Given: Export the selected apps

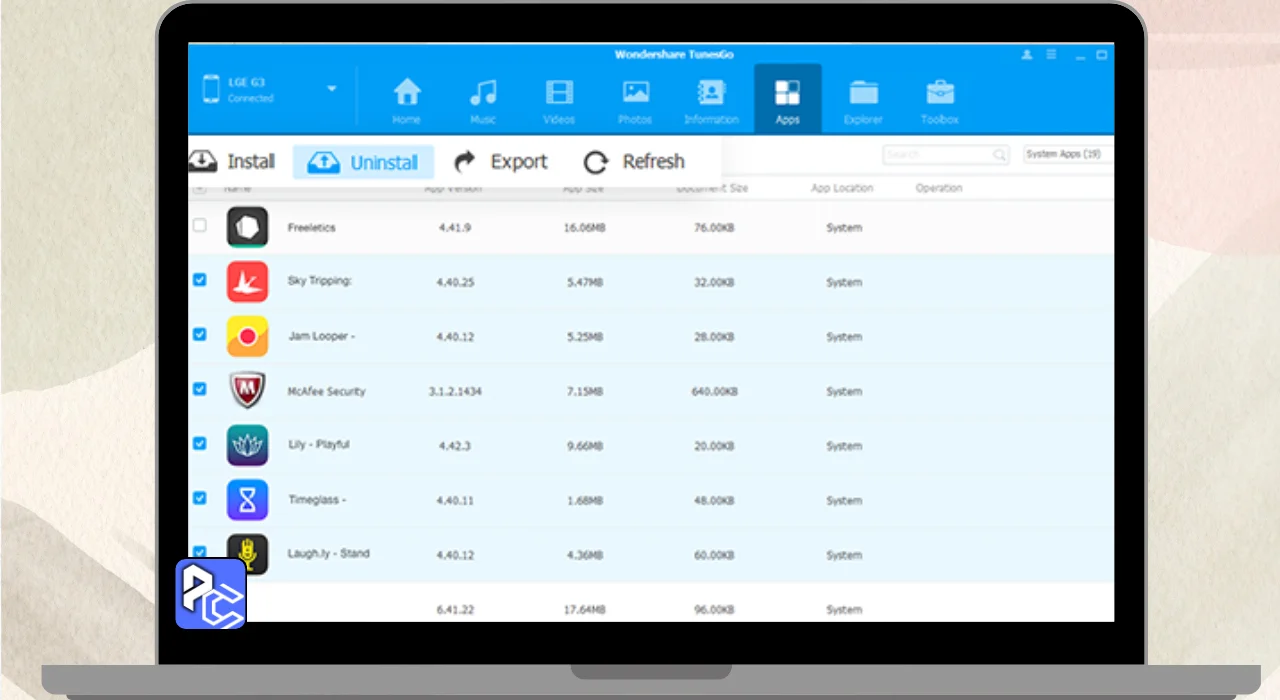Looking at the screenshot, I should click(501, 162).
